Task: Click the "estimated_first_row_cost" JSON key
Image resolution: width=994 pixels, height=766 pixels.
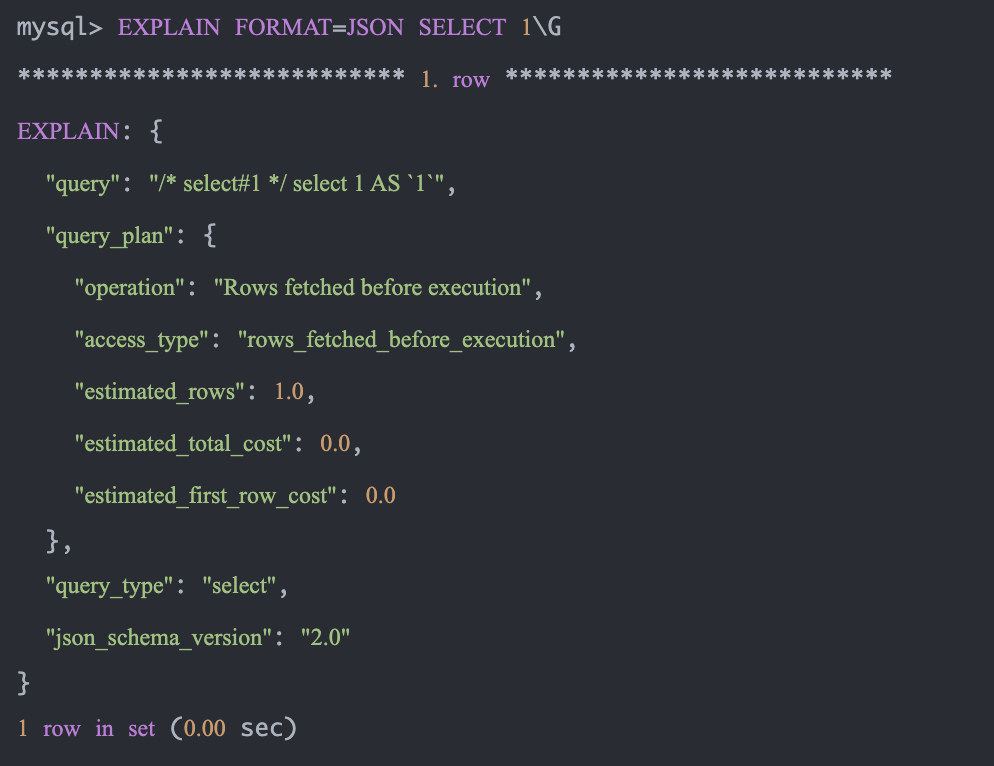Action: tap(207, 496)
